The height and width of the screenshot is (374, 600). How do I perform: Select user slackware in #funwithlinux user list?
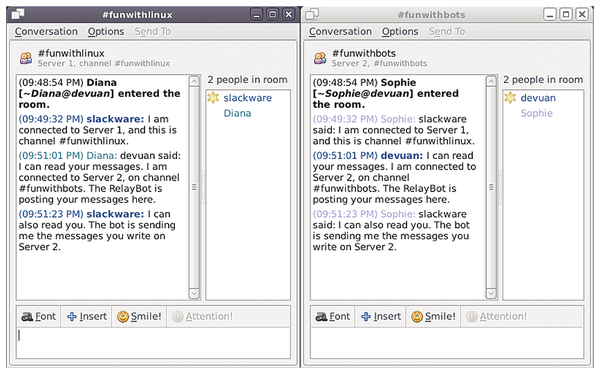click(248, 98)
